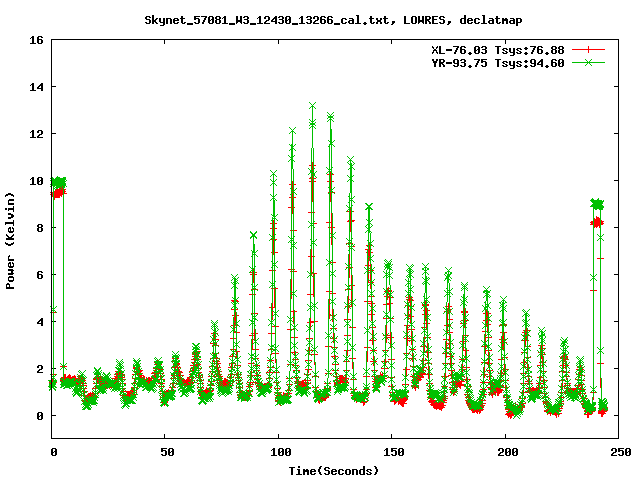Click y-axis tick value 10
640x480 pixels.
(36, 181)
